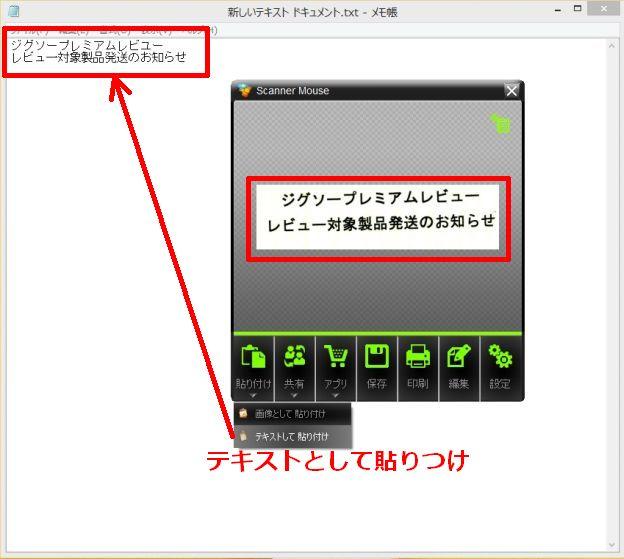Click the Notepad icon in title bar

click(x=14, y=11)
